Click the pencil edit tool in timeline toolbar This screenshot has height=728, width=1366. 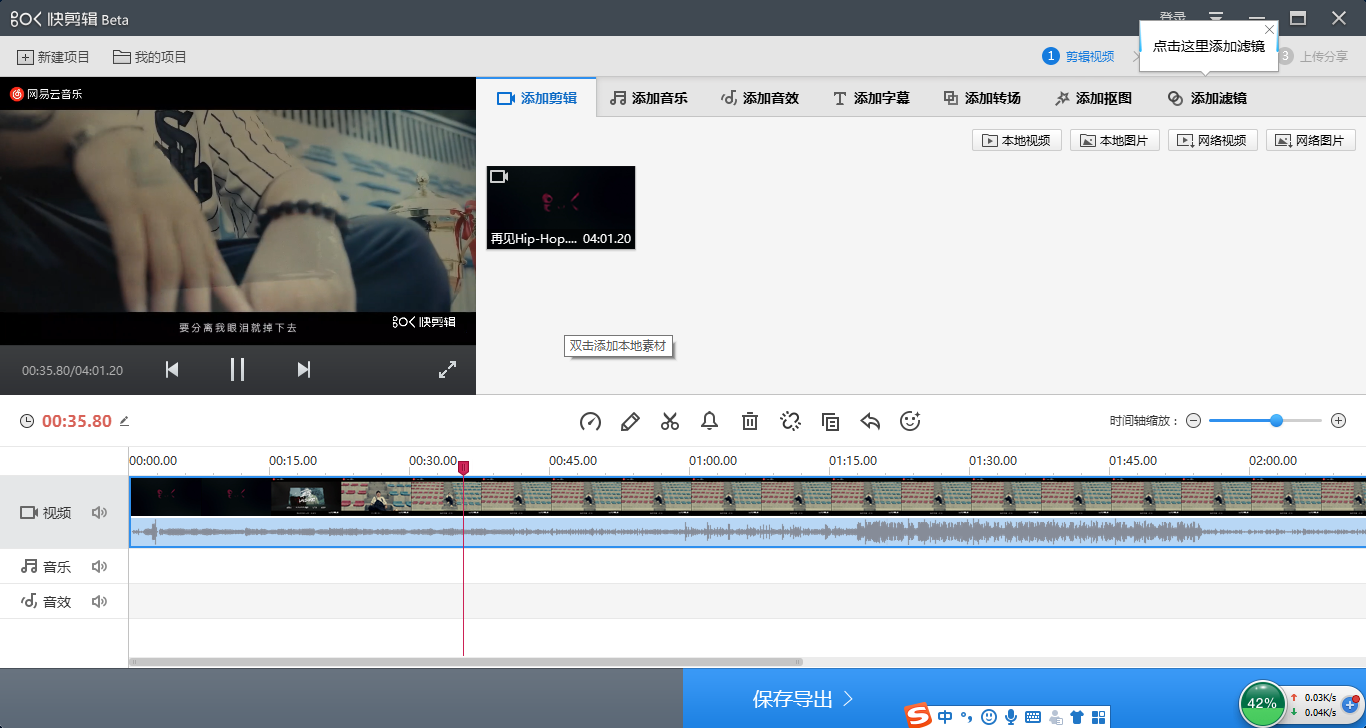(630, 421)
